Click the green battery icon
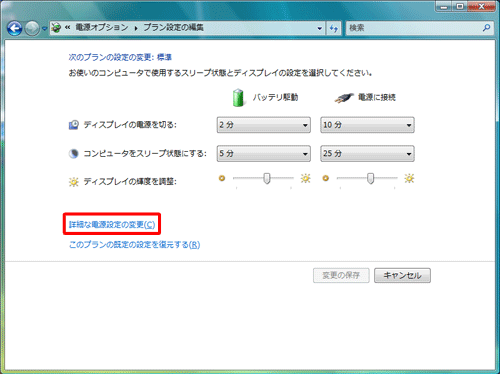The width and height of the screenshot is (500, 374). click(x=238, y=98)
